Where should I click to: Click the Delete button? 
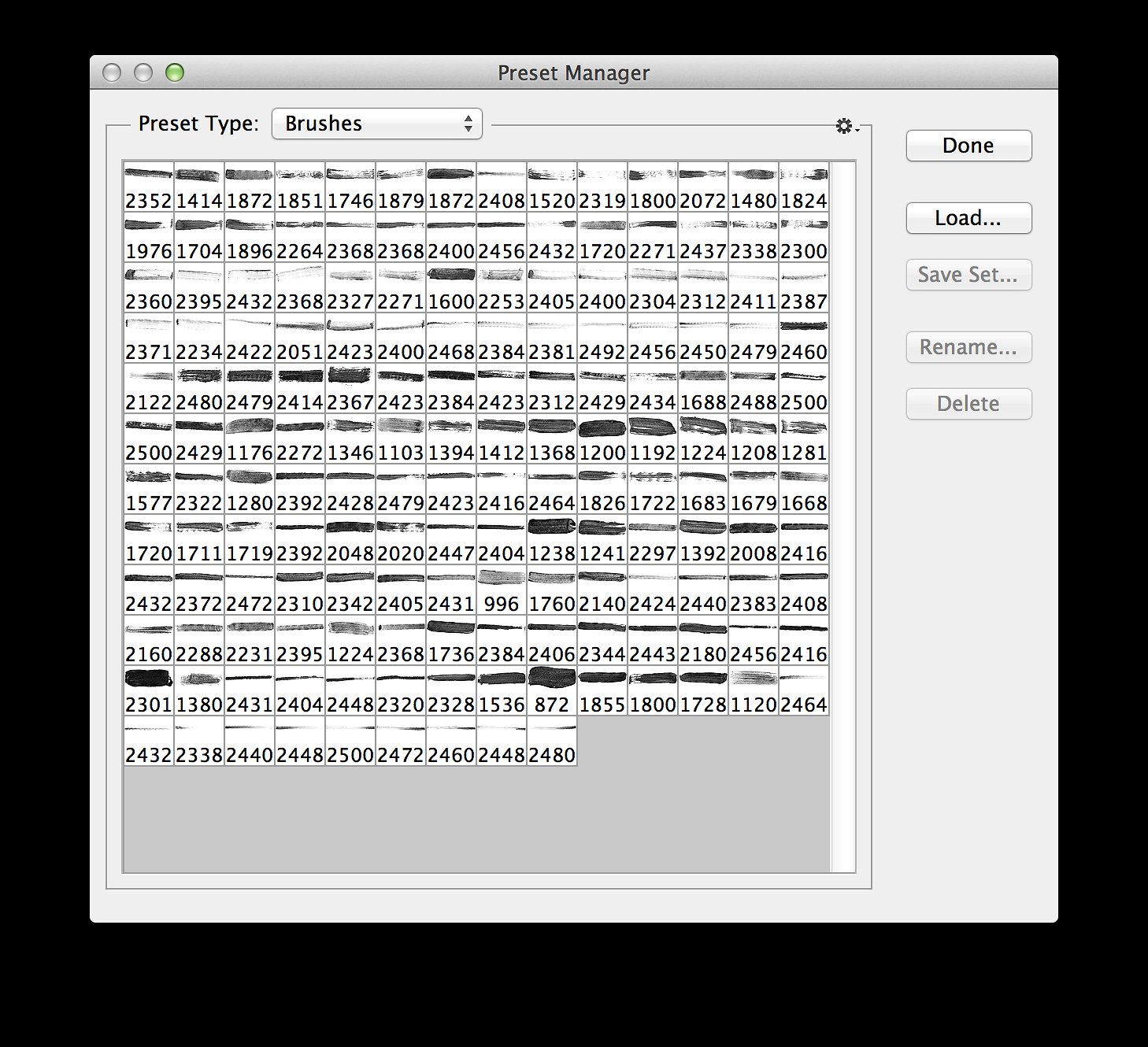coord(968,404)
